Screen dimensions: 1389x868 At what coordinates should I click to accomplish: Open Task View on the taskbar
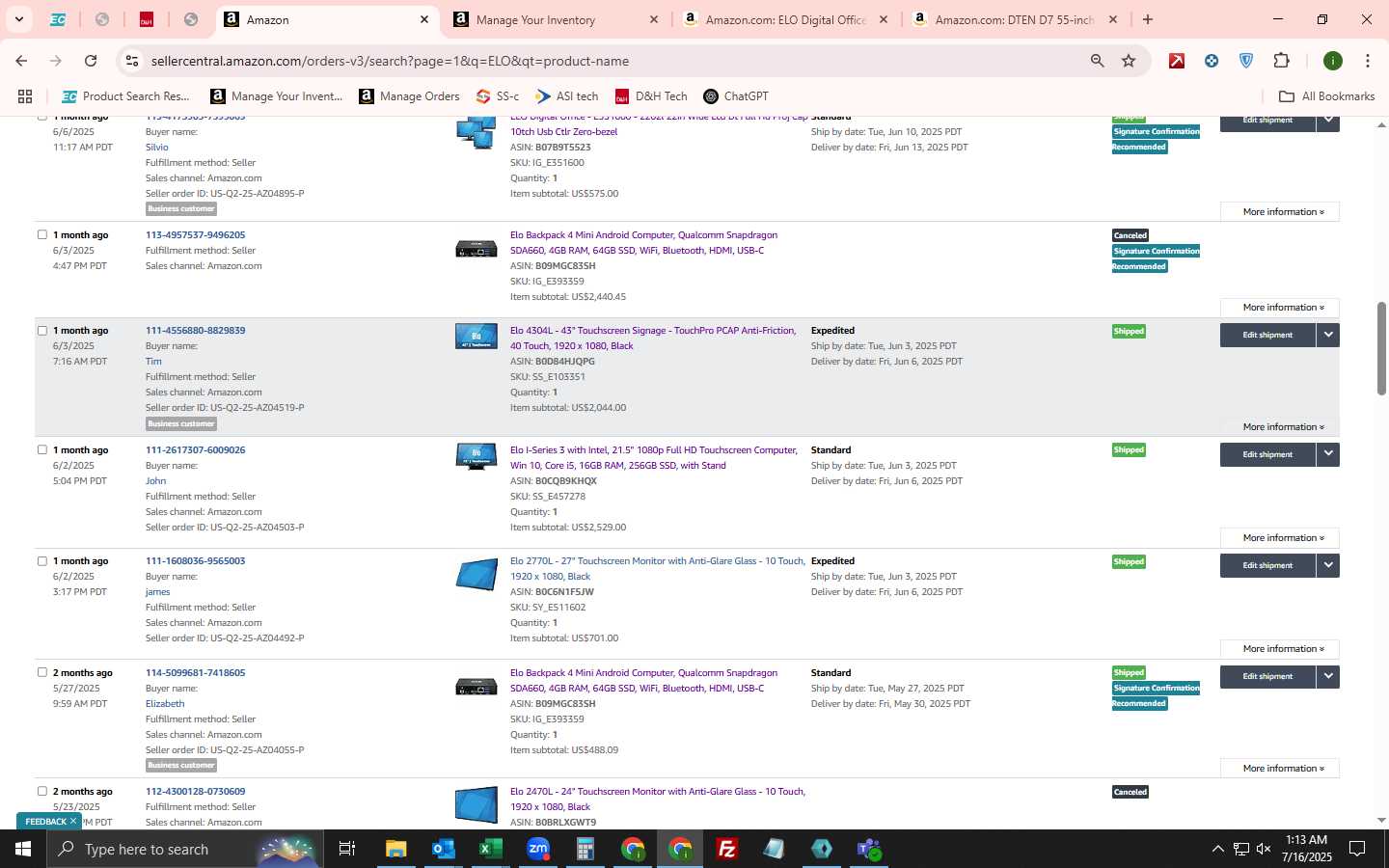tap(347, 849)
